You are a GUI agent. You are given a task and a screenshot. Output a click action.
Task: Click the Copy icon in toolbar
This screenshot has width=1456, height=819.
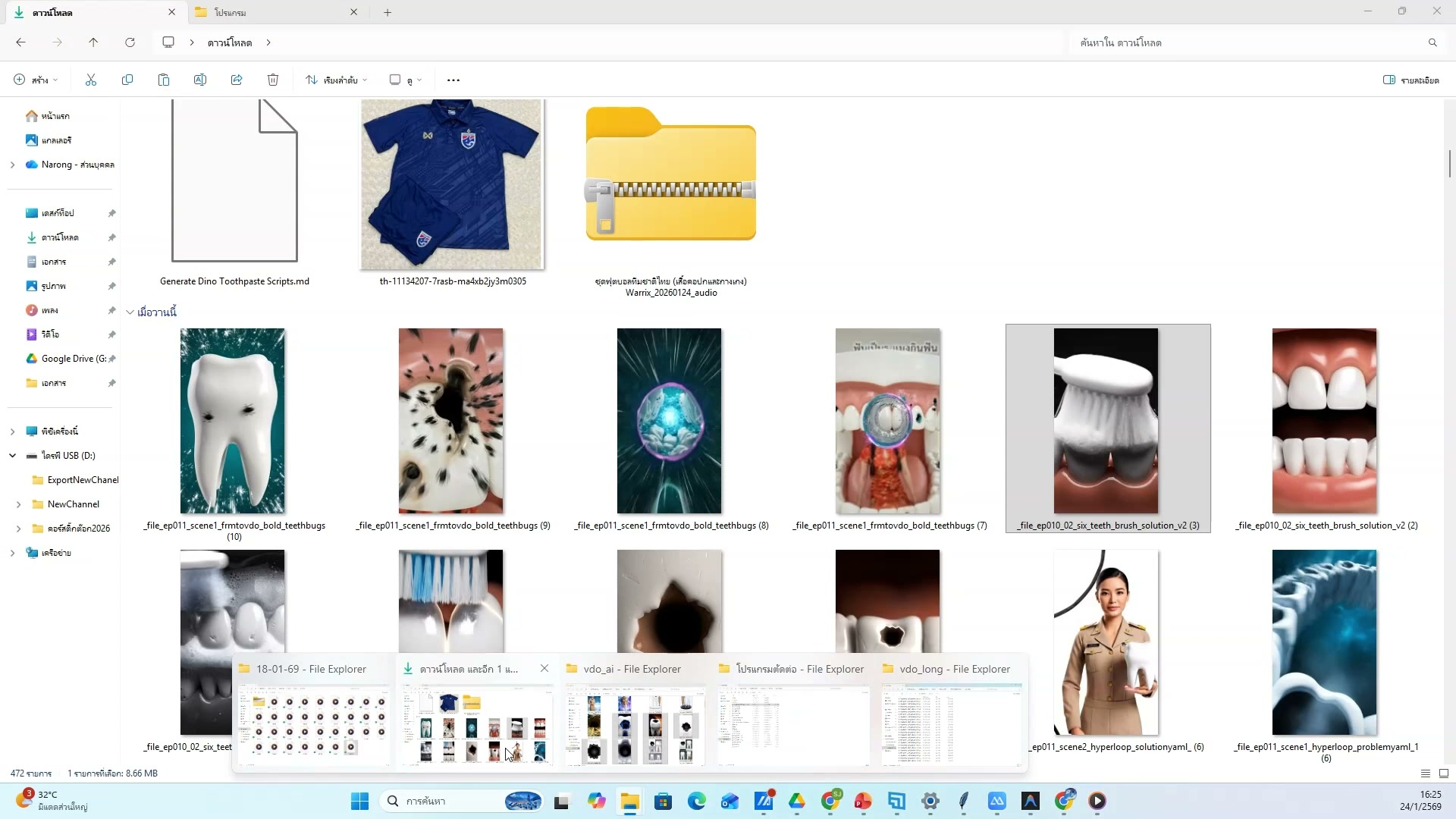click(127, 80)
